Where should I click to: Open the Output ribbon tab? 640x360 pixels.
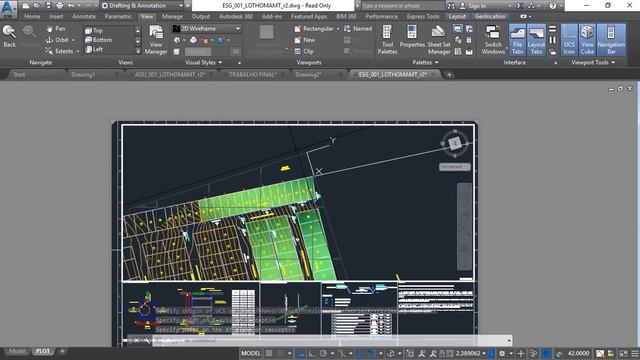(x=201, y=16)
